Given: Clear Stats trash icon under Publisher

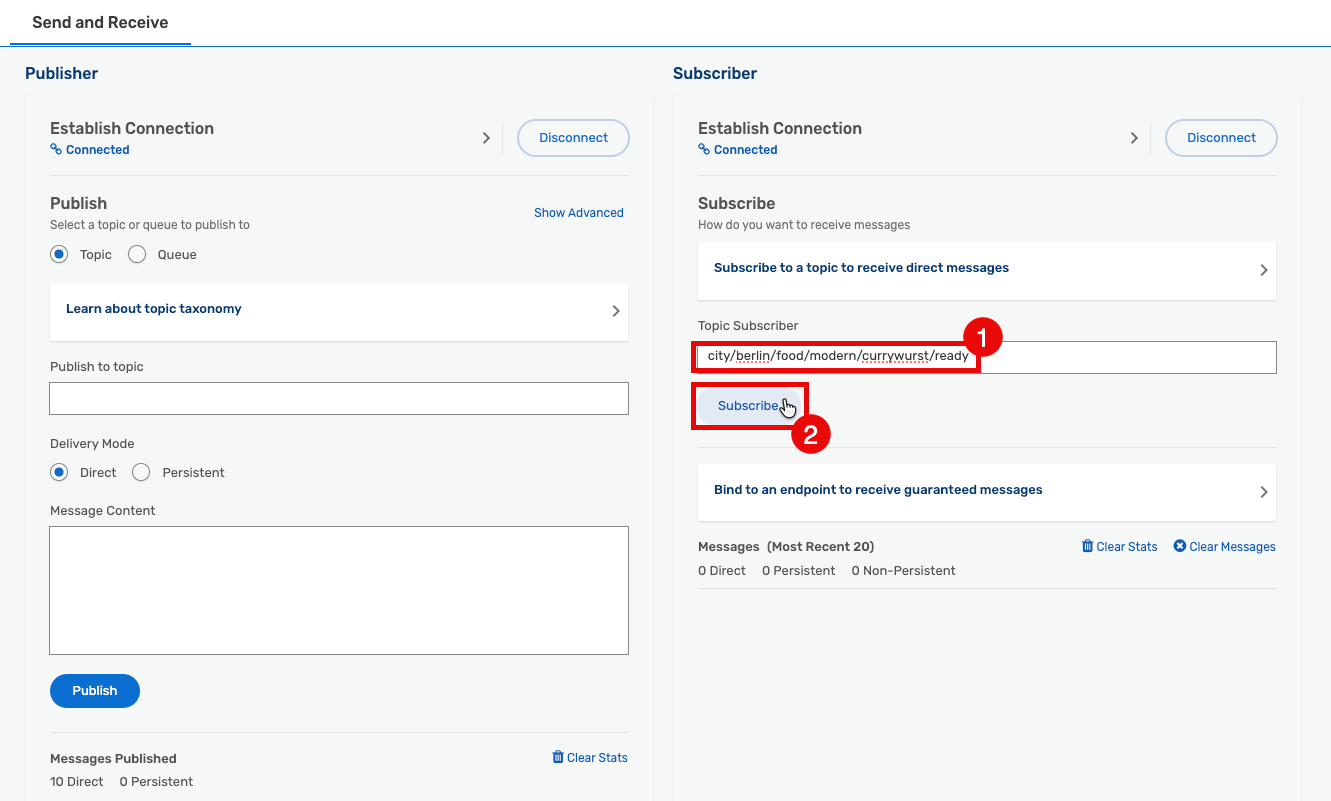Looking at the screenshot, I should point(558,757).
